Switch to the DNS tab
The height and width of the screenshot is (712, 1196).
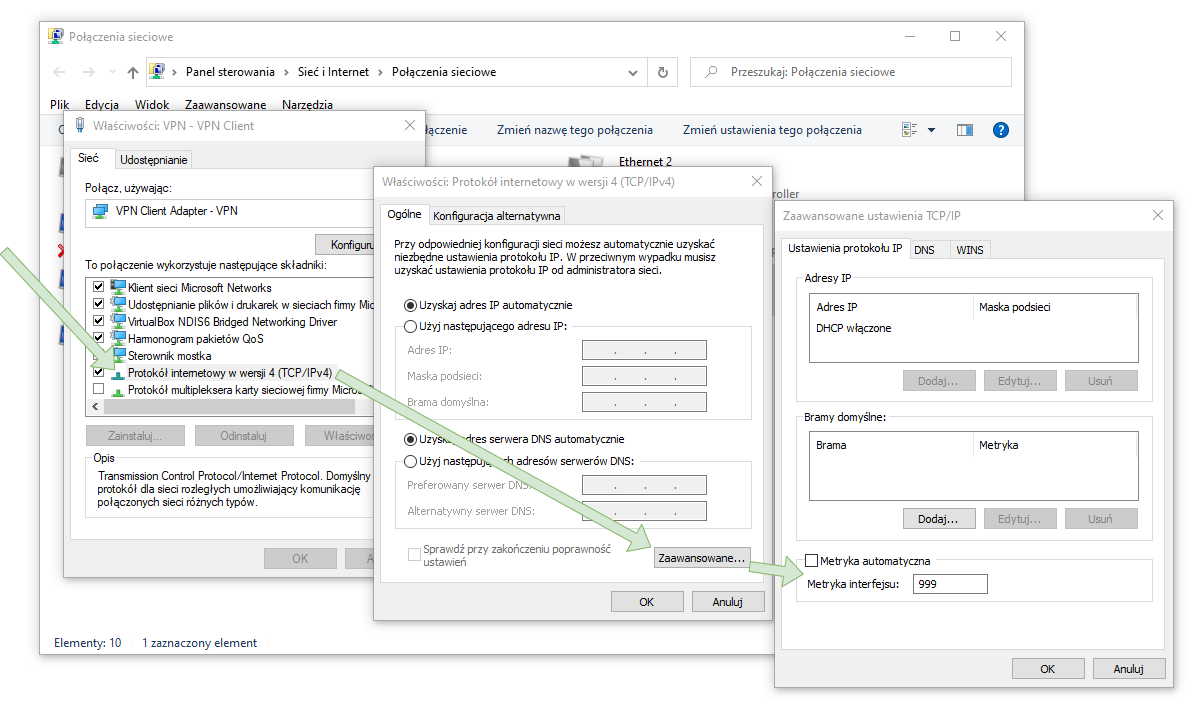tap(924, 249)
